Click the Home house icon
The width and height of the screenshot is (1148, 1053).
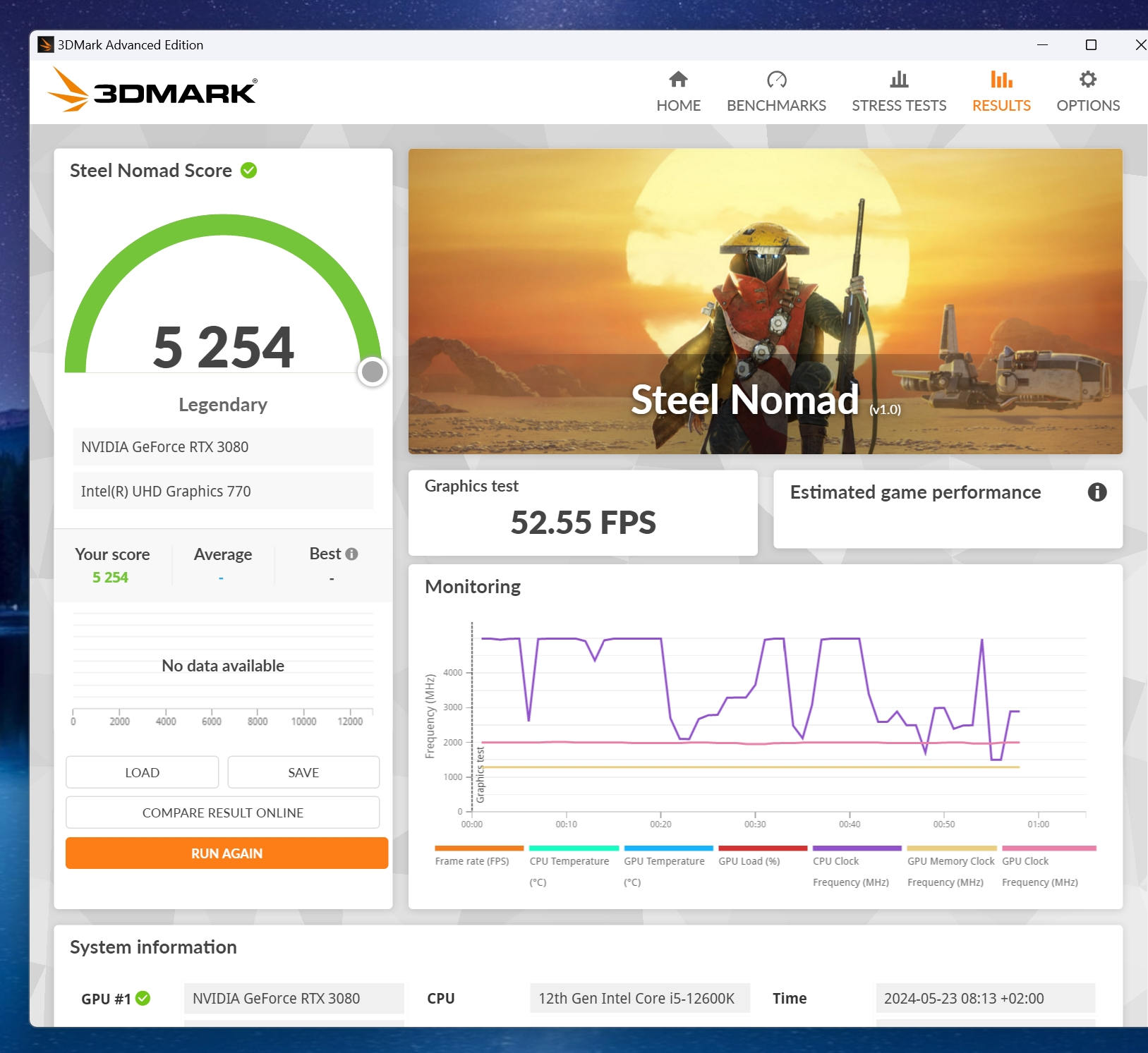678,80
